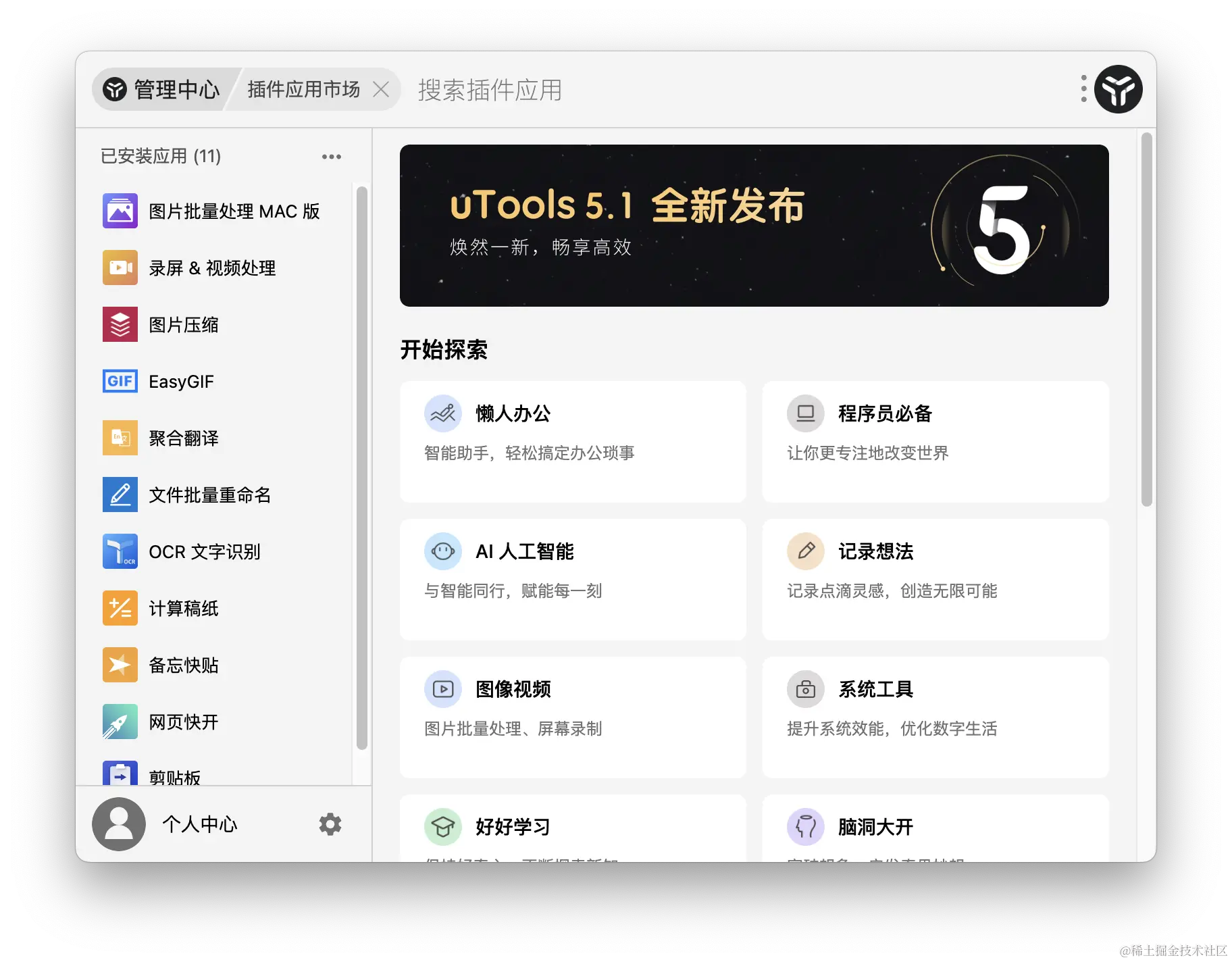Open the 剪贴板 clipboard icon
The width and height of the screenshot is (1232, 962).
(120, 774)
